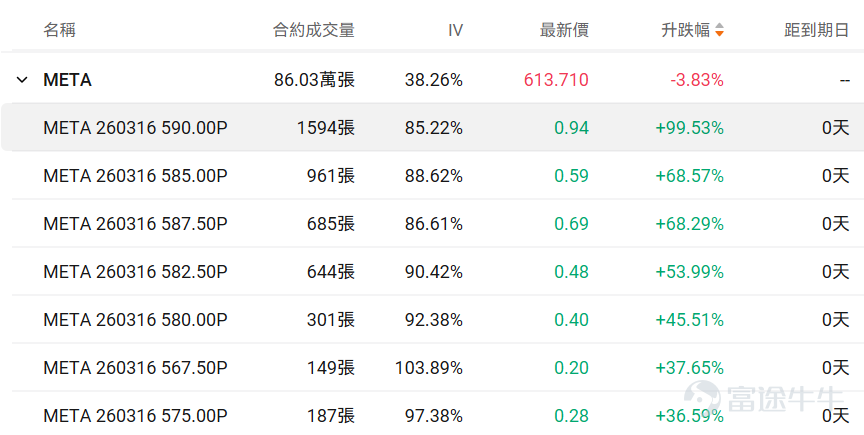Click volume cell 961張
Image resolution: width=864 pixels, height=435 pixels.
pos(331,176)
